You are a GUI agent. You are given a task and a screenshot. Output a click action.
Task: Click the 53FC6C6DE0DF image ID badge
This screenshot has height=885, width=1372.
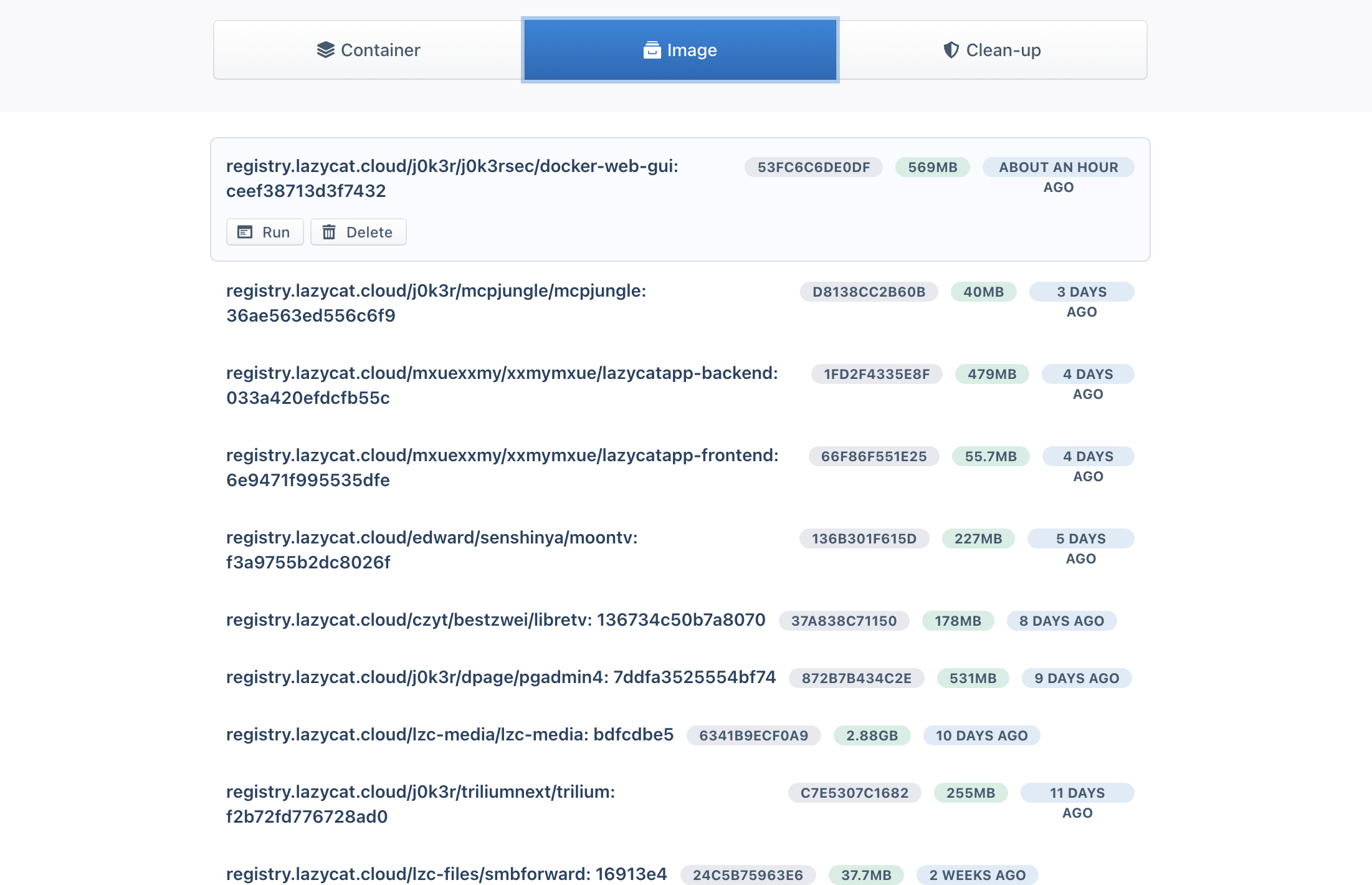[x=813, y=167]
